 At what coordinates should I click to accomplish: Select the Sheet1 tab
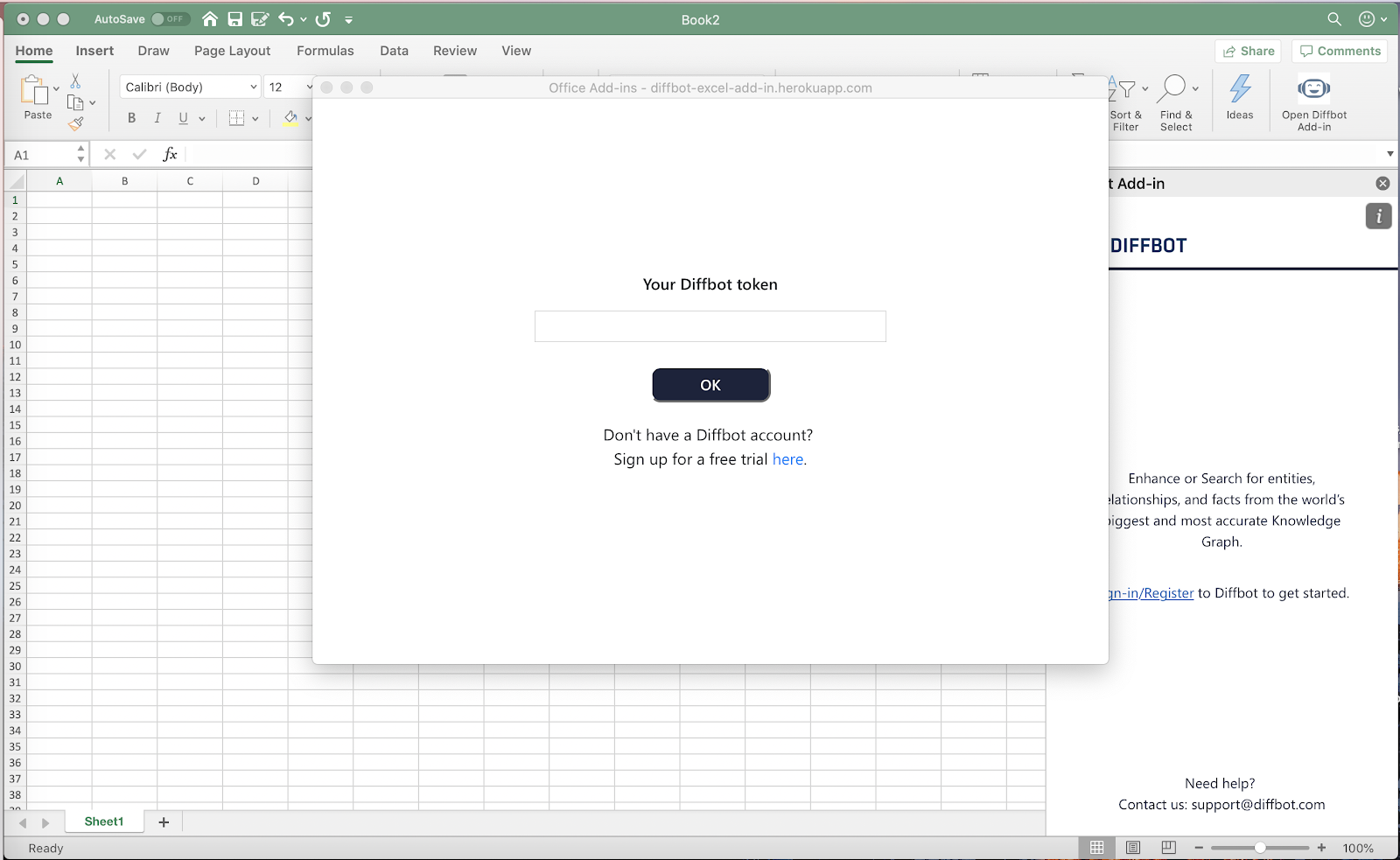coord(103,822)
